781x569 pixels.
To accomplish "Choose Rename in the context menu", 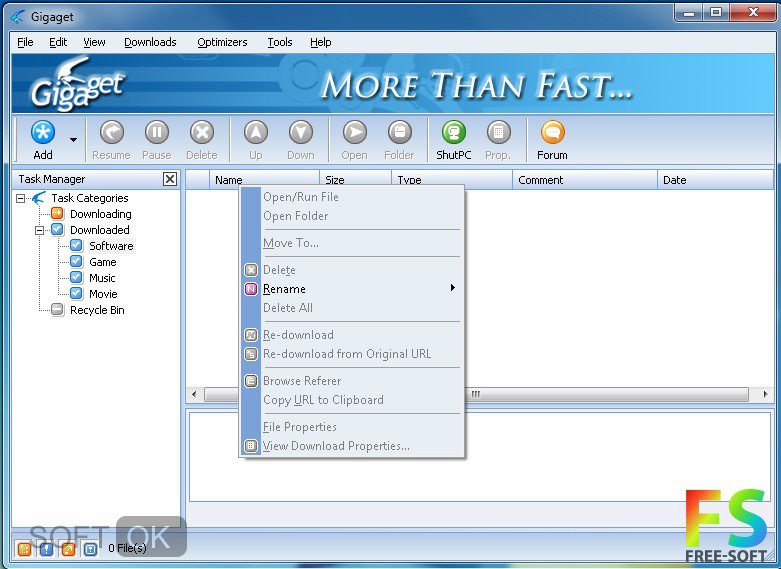I will pos(352,289).
